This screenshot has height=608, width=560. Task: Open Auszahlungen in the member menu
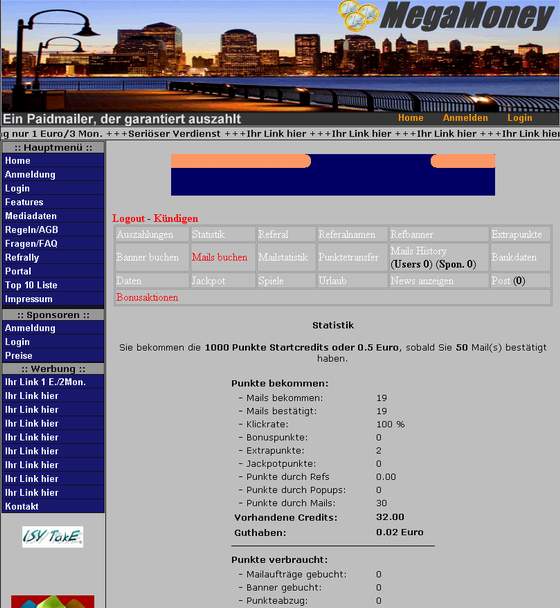click(x=145, y=235)
